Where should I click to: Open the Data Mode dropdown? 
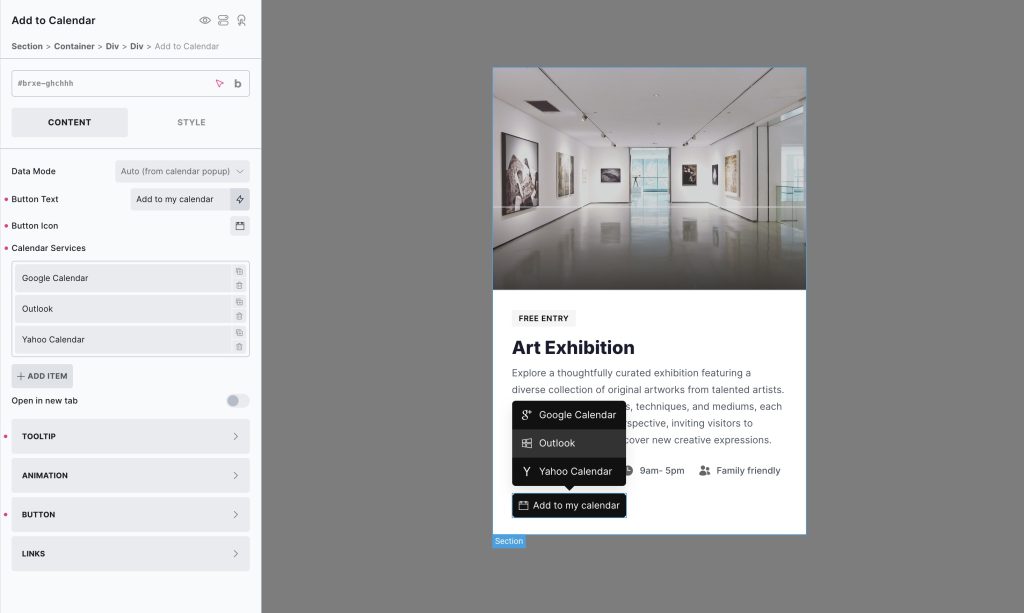click(x=182, y=171)
